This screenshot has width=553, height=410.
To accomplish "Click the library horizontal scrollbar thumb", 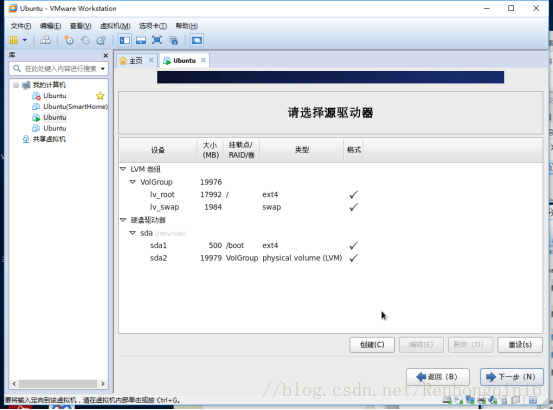I will [58, 384].
